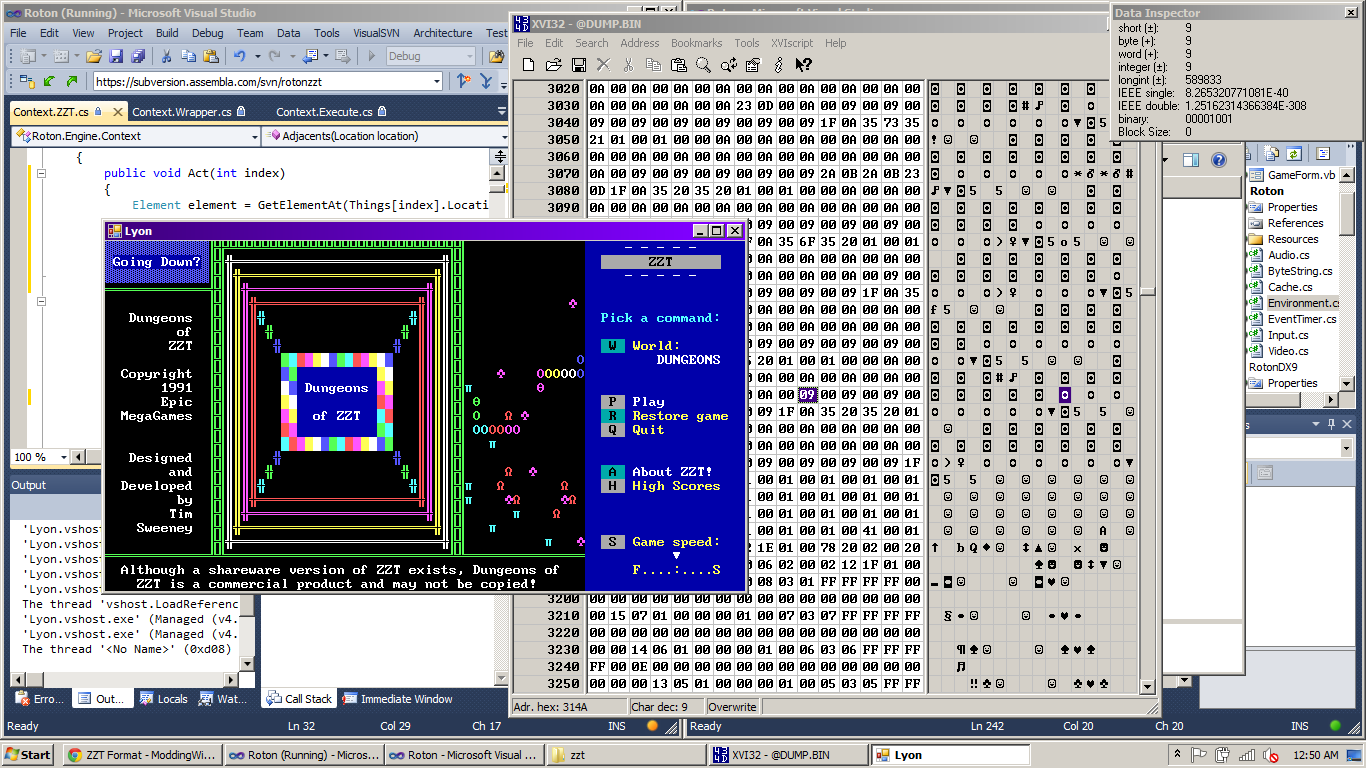
Task: Open the File menu in XVI32
Action: tap(525, 43)
